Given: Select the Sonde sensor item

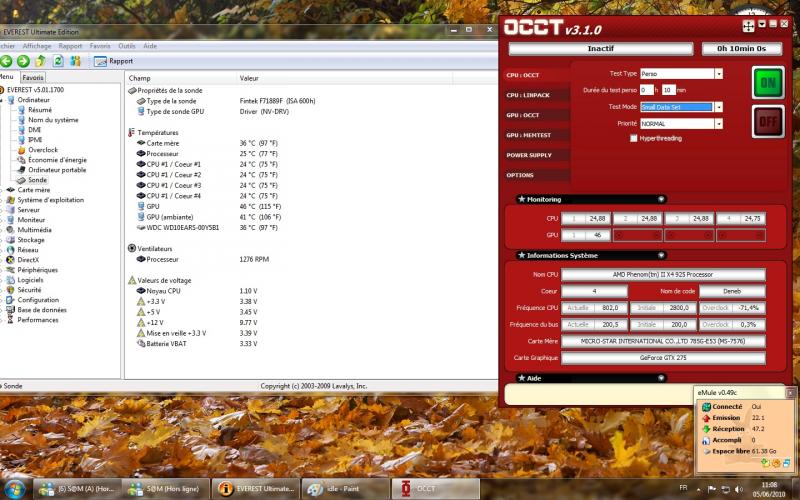Looking at the screenshot, I should (x=37, y=180).
